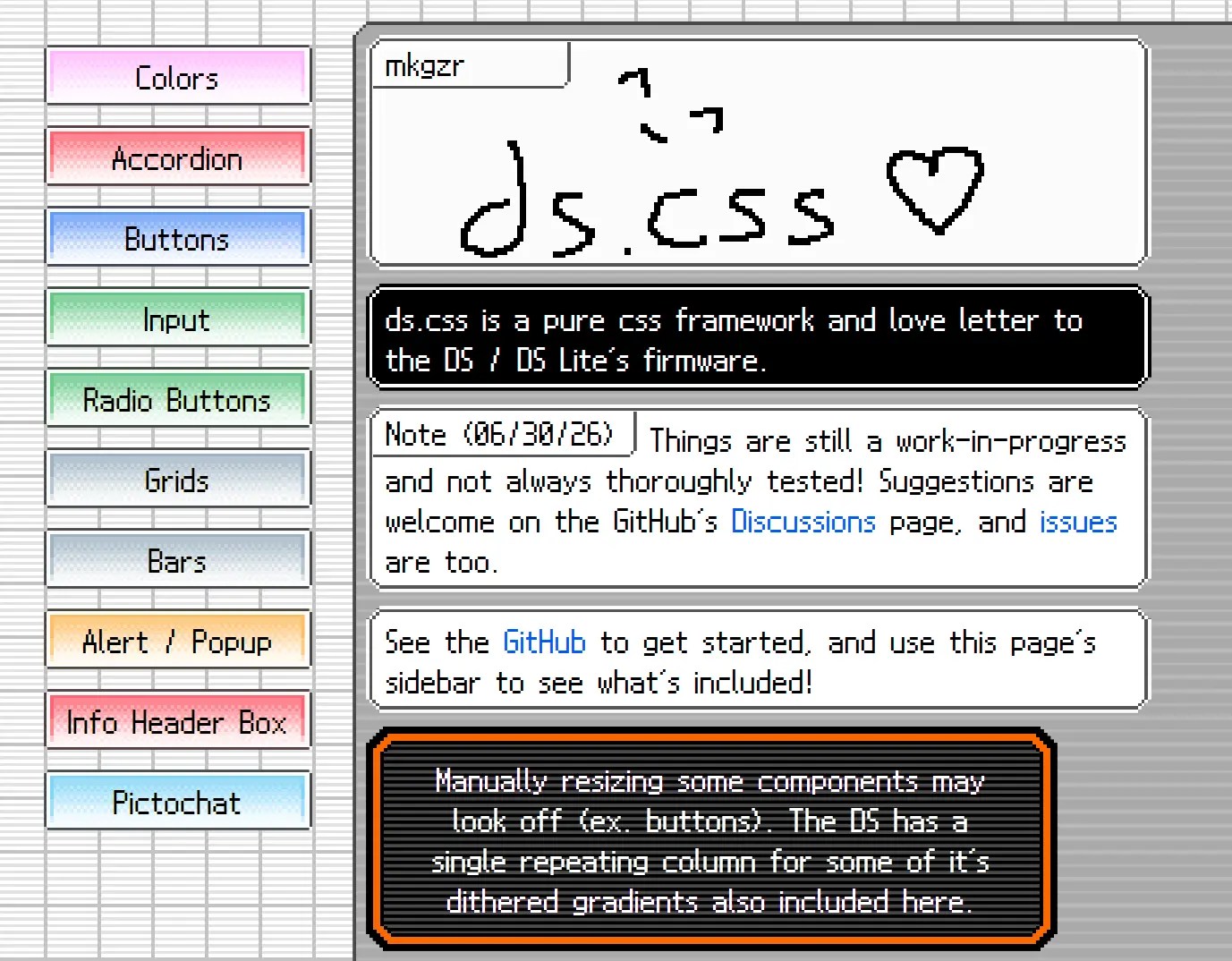Screen dimensions: 1232x961
Task: Open the Alert / Popup section
Action: click(x=178, y=641)
